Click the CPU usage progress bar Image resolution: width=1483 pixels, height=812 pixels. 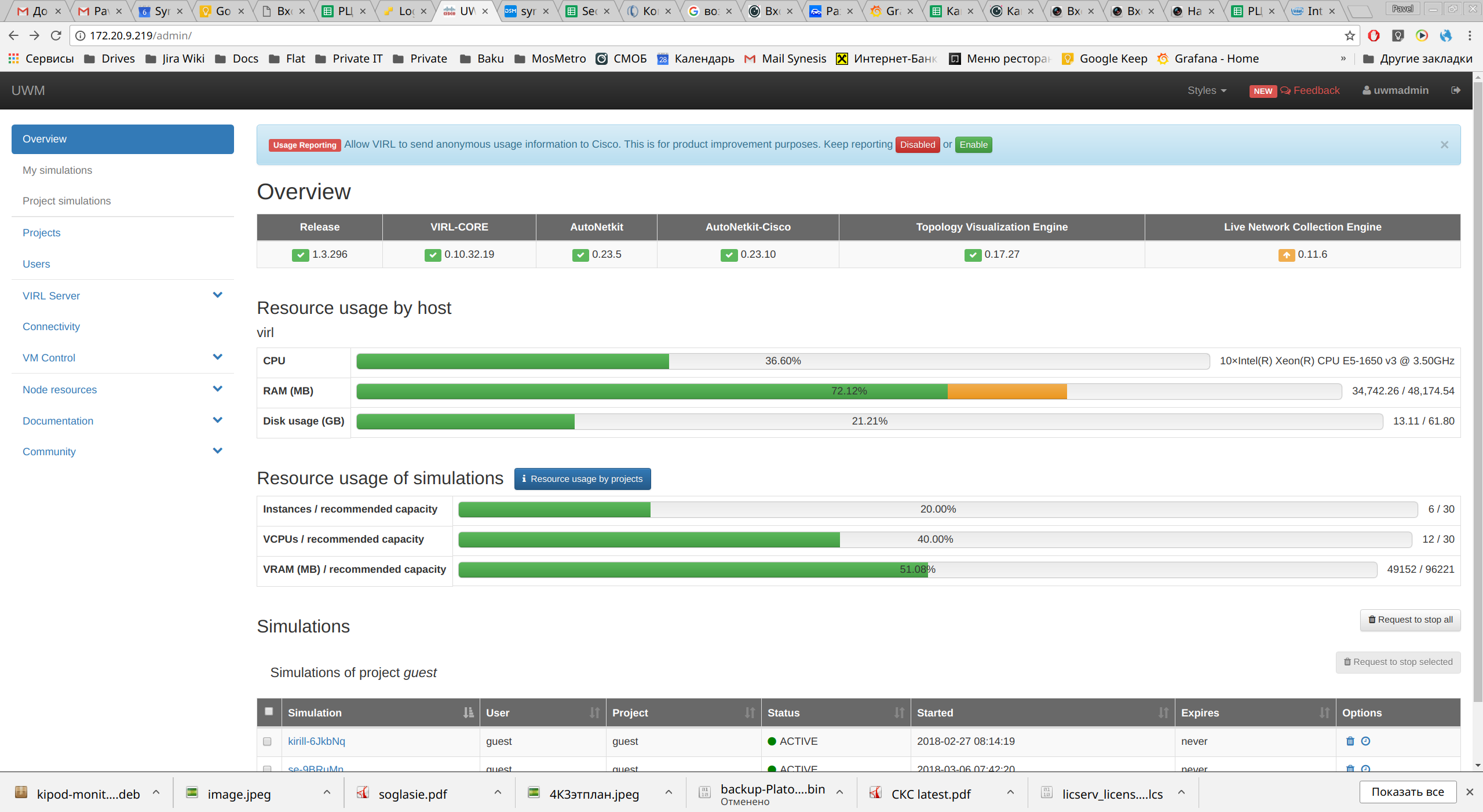pos(783,361)
